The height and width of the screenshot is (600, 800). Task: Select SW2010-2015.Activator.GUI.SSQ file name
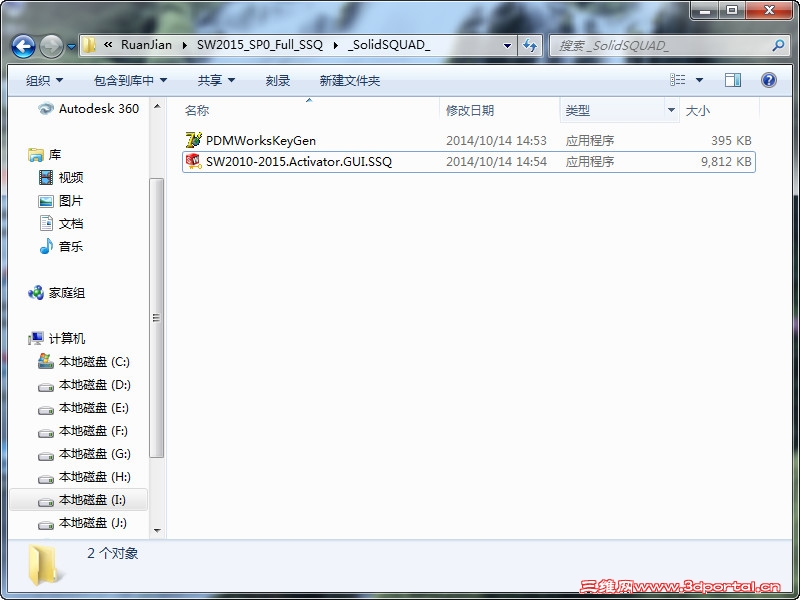(299, 162)
